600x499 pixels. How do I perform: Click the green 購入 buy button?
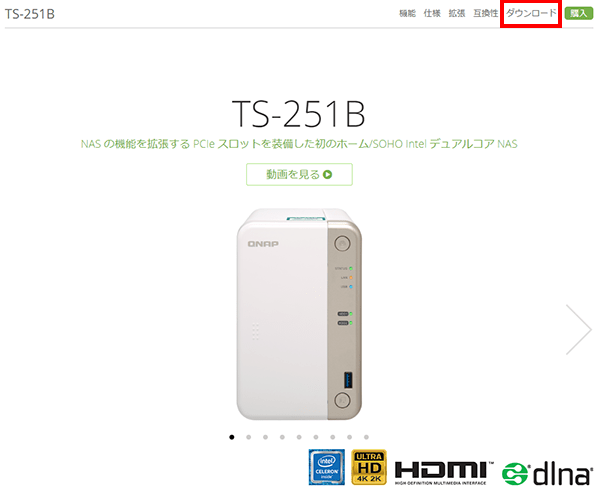click(x=579, y=13)
